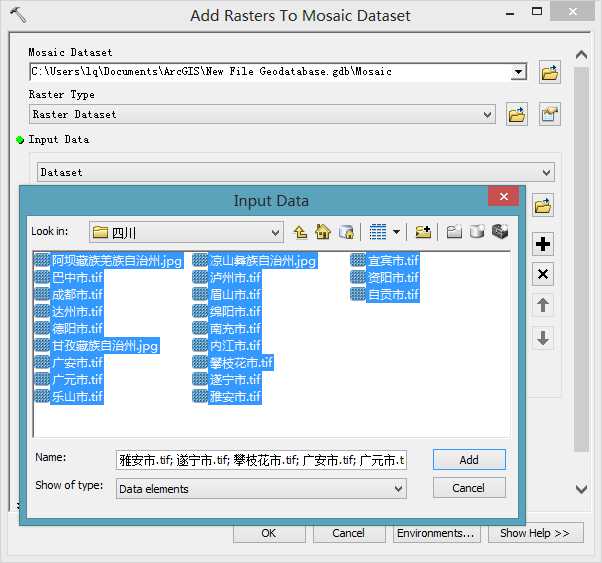This screenshot has height=563, width=602.
Task: Click the Name input field
Action: pos(261,460)
